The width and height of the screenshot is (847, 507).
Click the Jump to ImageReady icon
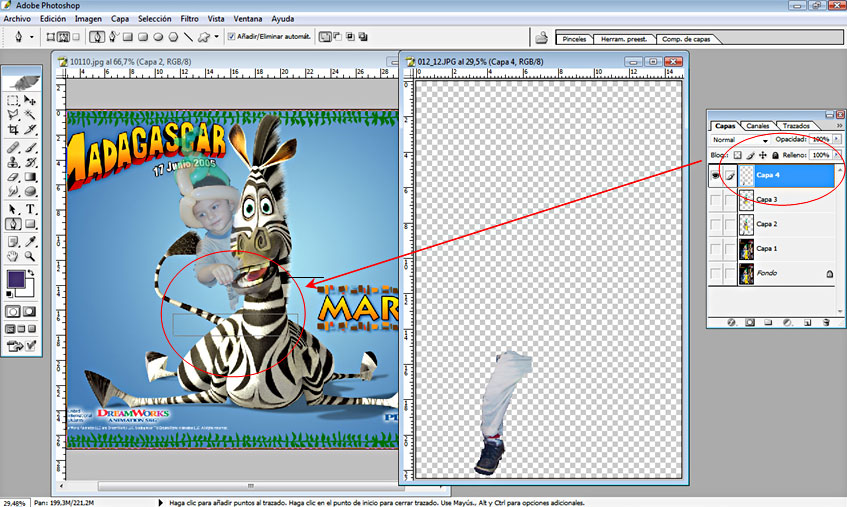[x=15, y=346]
